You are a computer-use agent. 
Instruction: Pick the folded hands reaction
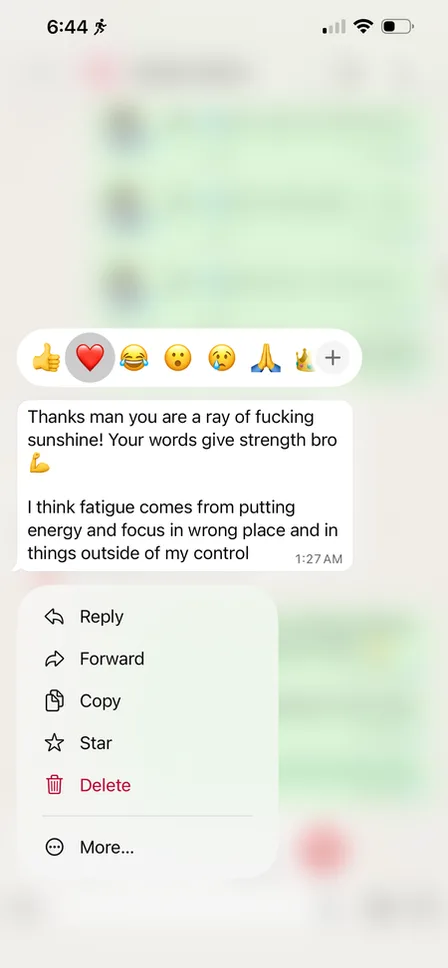click(x=265, y=357)
